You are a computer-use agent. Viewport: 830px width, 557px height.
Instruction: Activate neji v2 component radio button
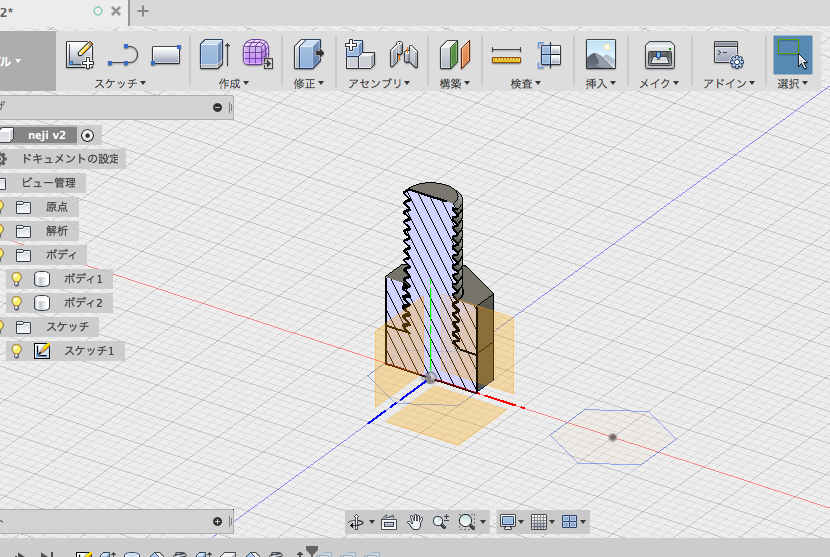(88, 135)
